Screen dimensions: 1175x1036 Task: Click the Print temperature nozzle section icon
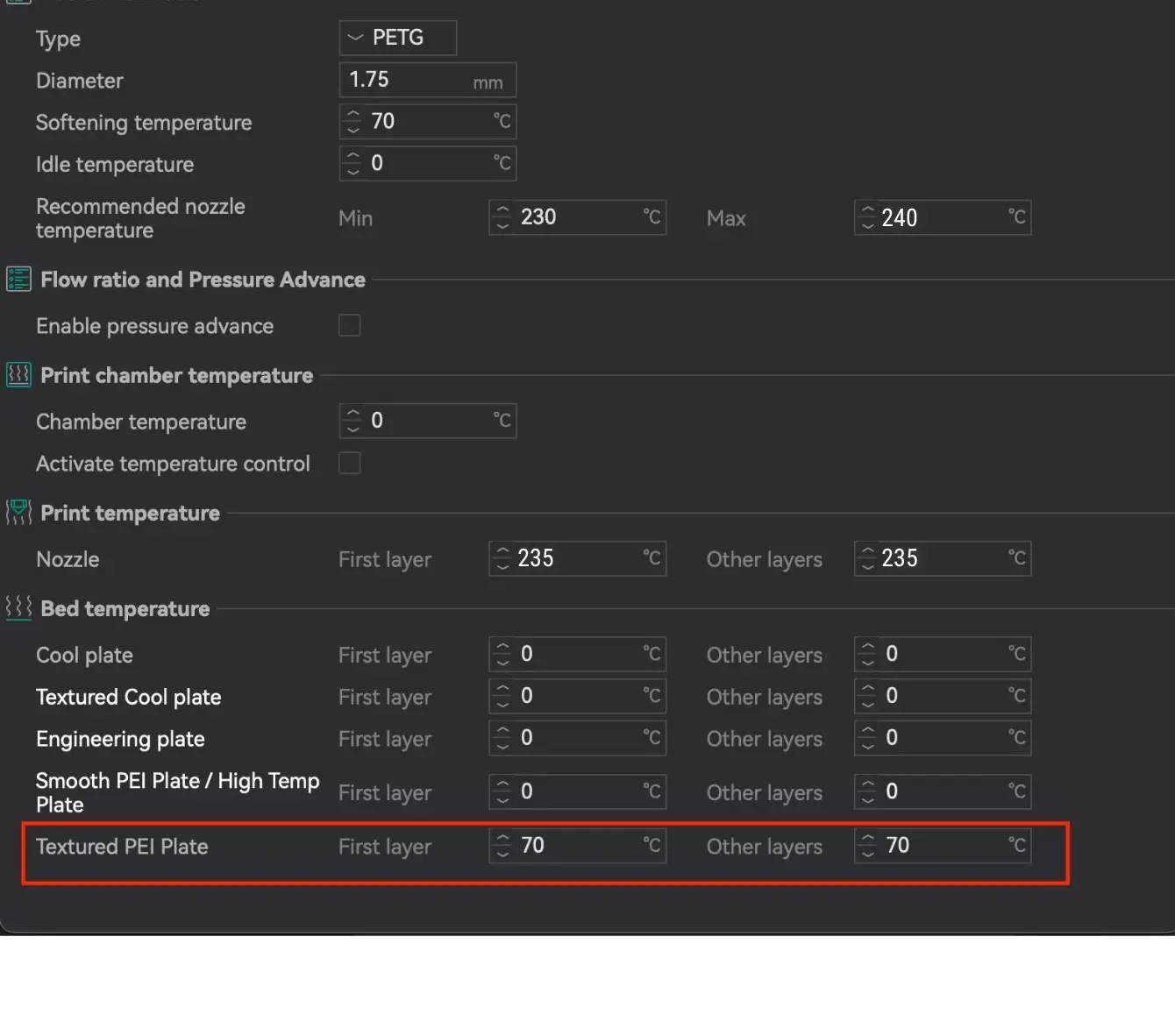point(18,513)
